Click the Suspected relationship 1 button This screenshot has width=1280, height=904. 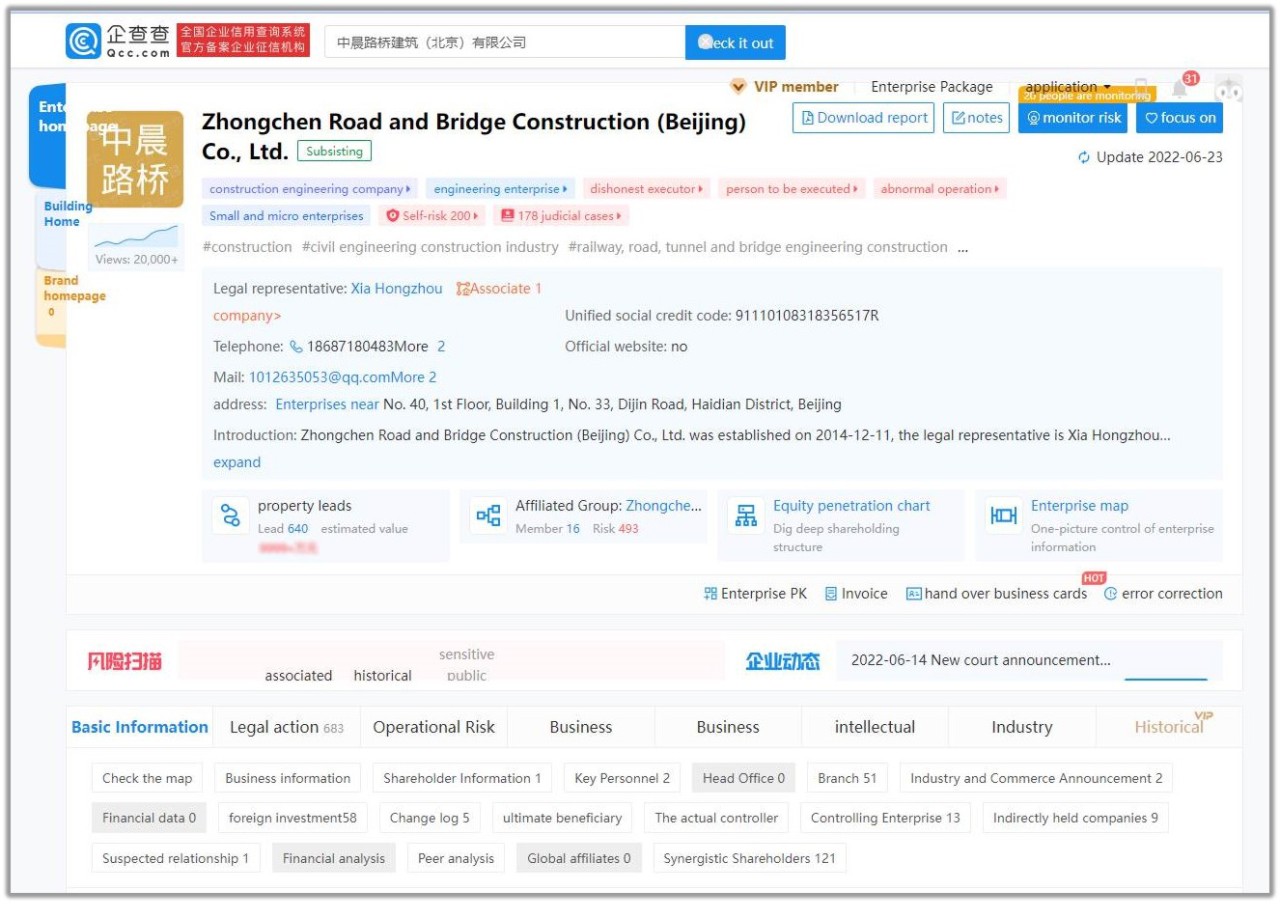tap(176, 858)
